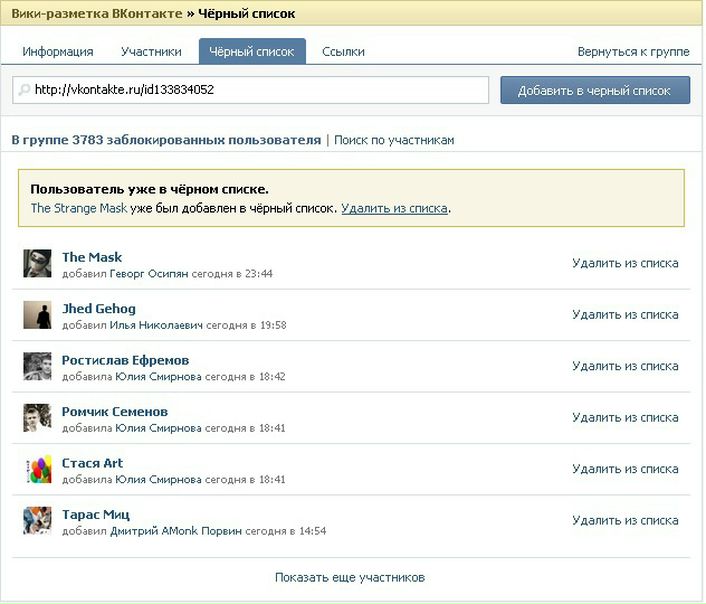Click Удалить из списка in yellow notice
This screenshot has height=604, width=706.
394,209
